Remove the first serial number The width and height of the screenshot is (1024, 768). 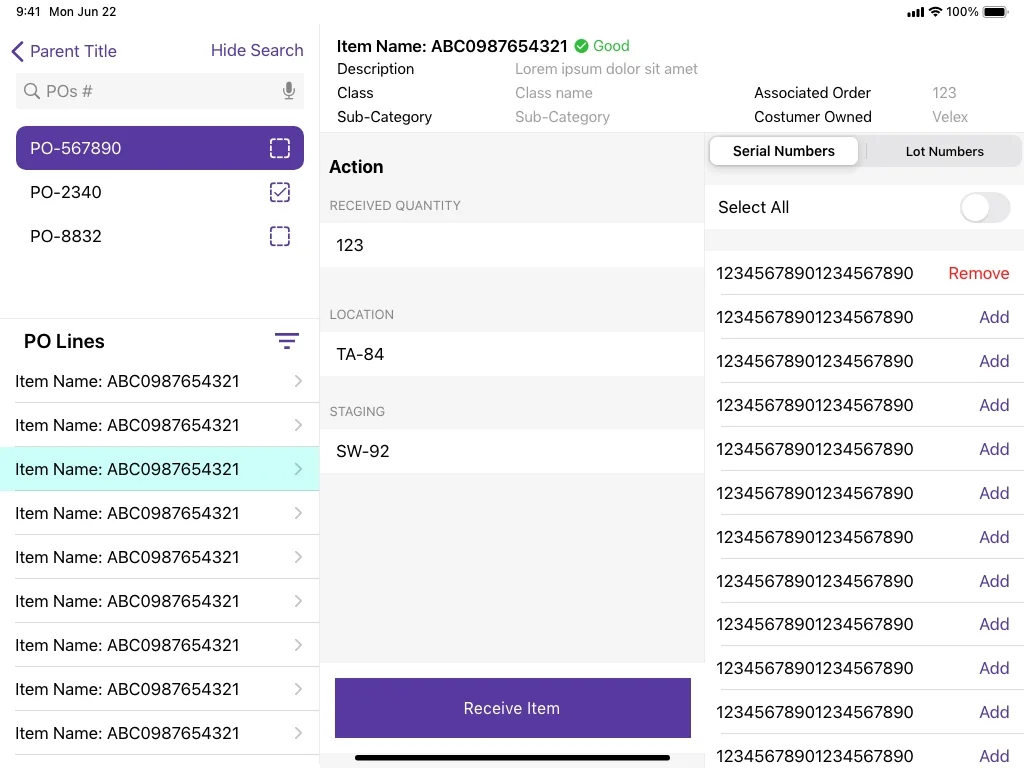click(x=978, y=273)
